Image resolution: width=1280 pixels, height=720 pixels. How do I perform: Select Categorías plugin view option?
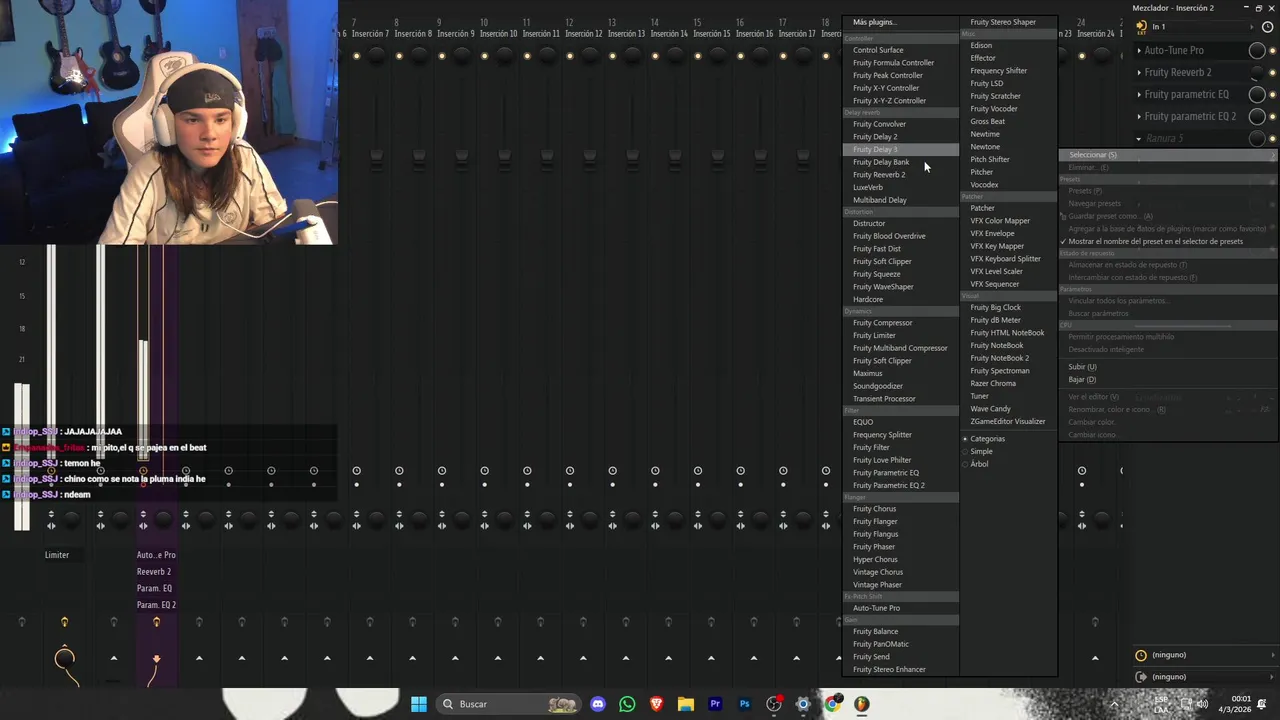click(987, 439)
